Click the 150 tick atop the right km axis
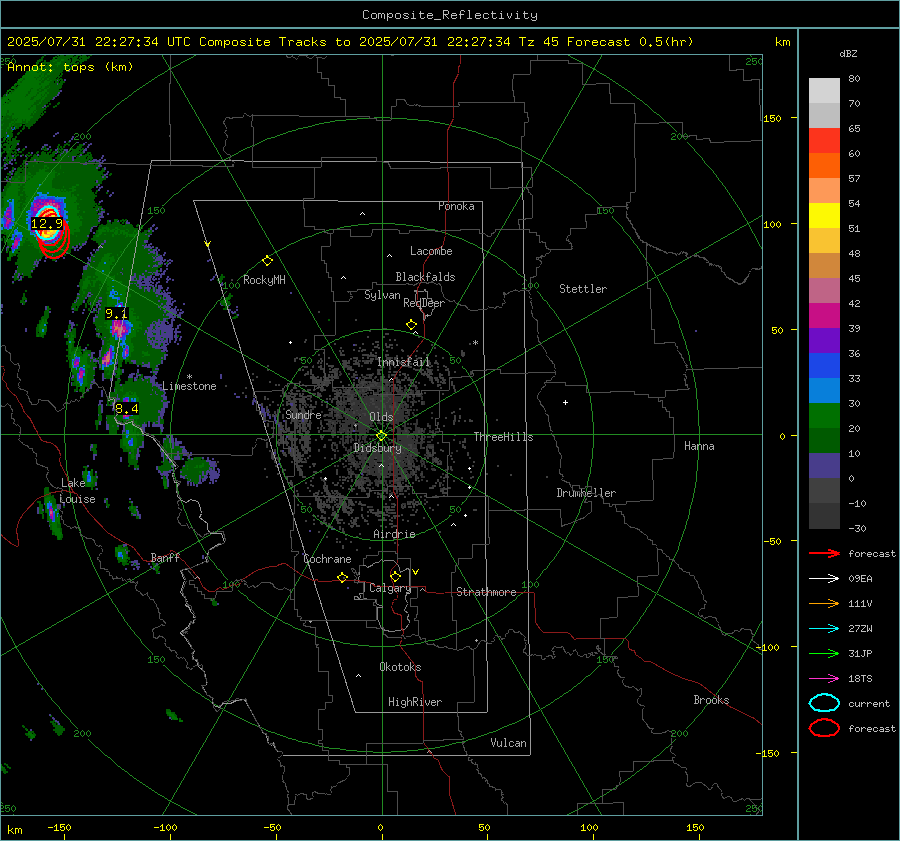The width and height of the screenshot is (900, 841). [x=773, y=118]
